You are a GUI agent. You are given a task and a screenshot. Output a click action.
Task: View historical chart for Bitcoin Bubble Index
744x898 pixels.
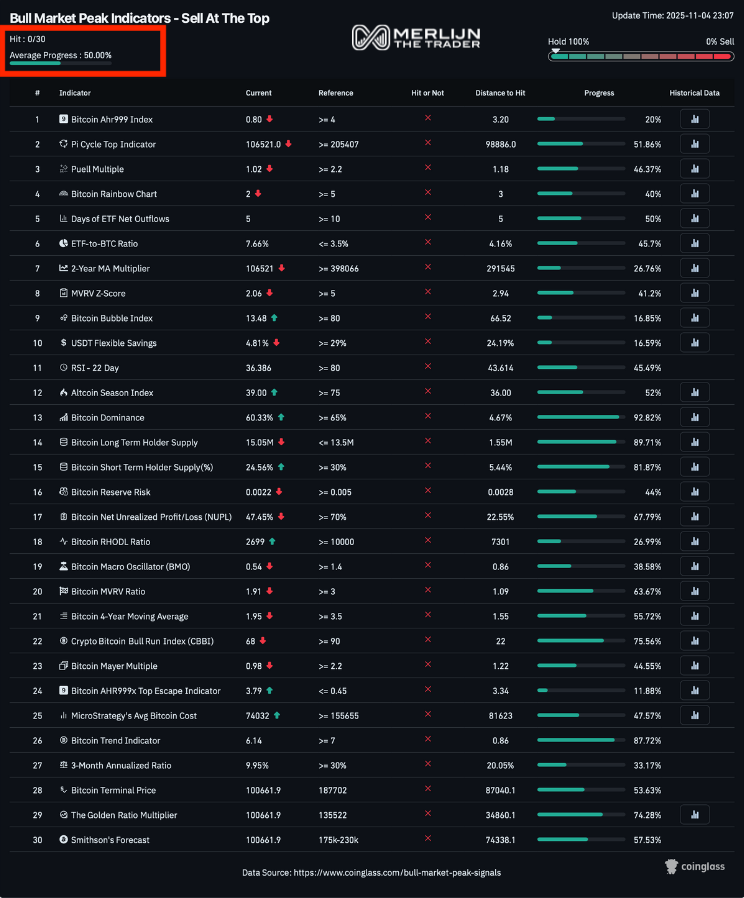tap(694, 318)
